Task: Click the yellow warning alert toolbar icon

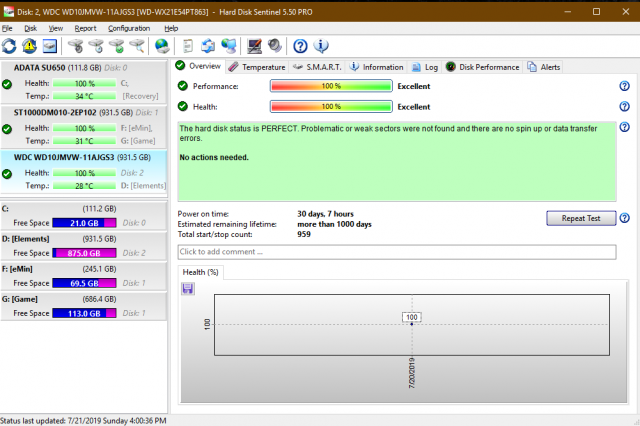Action: click(29, 46)
